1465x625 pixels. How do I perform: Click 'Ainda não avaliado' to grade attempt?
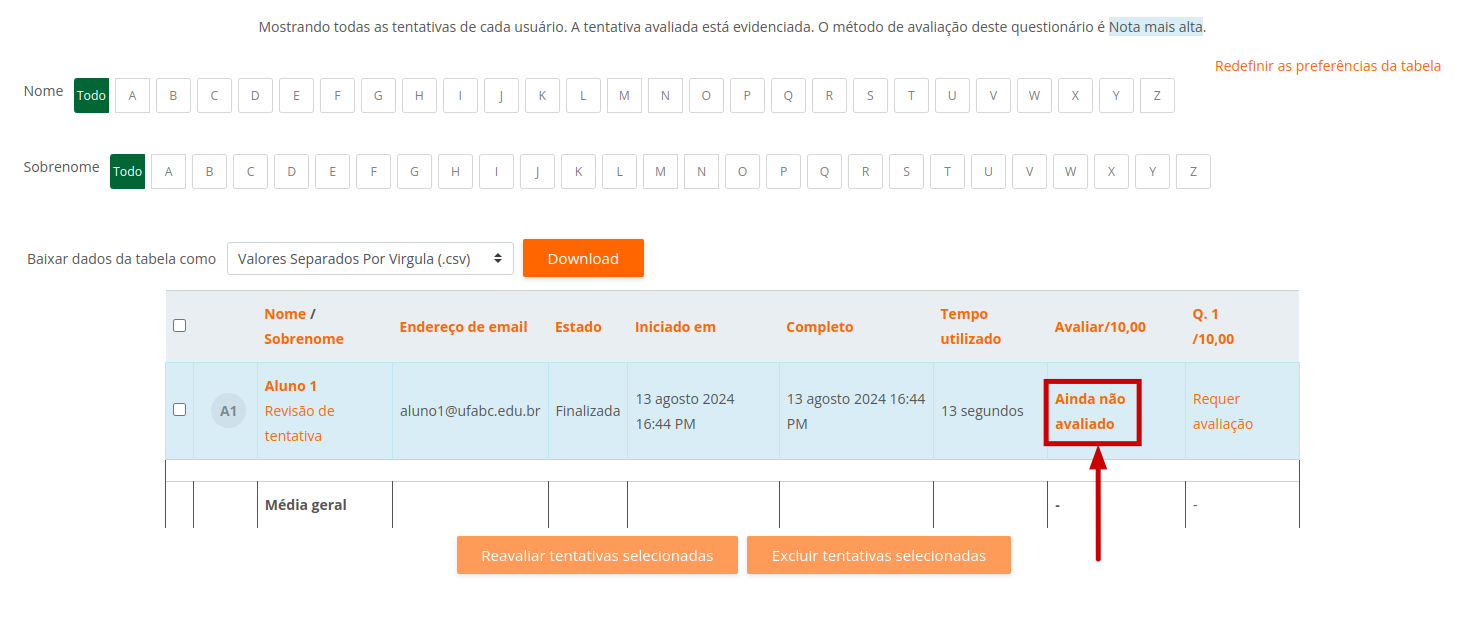click(1090, 411)
